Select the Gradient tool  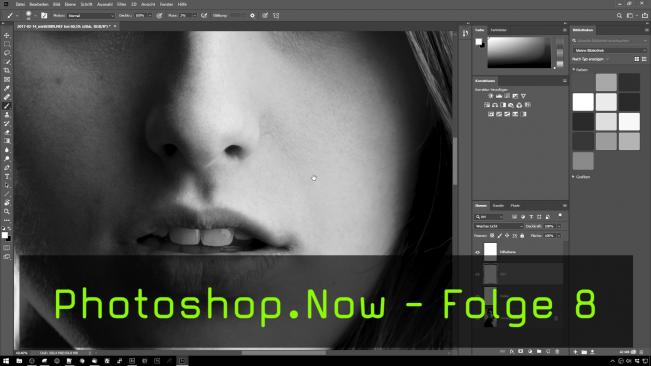click(x=7, y=141)
